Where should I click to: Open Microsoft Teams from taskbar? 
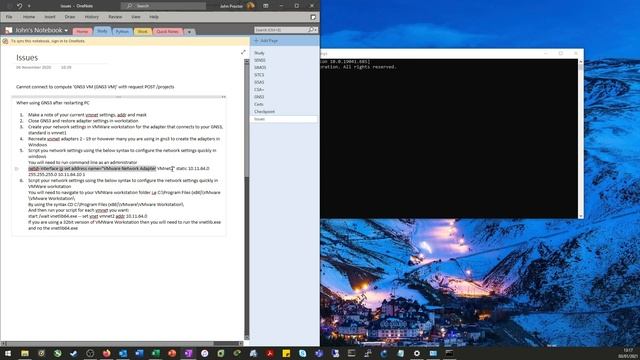[319, 353]
